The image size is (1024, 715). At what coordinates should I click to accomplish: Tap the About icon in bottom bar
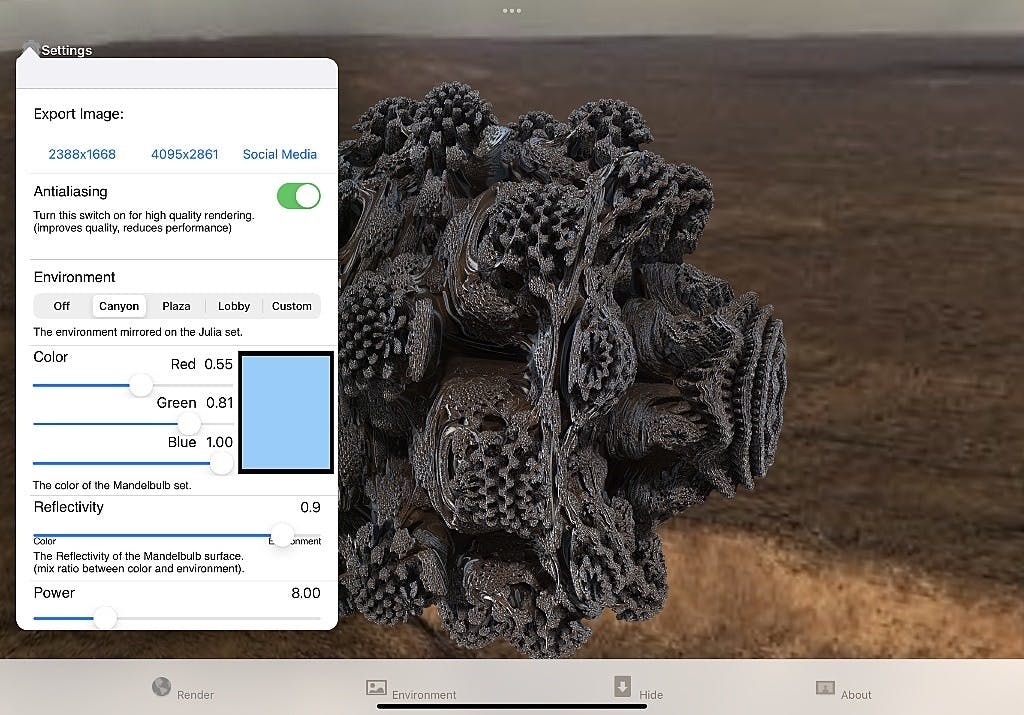click(825, 688)
